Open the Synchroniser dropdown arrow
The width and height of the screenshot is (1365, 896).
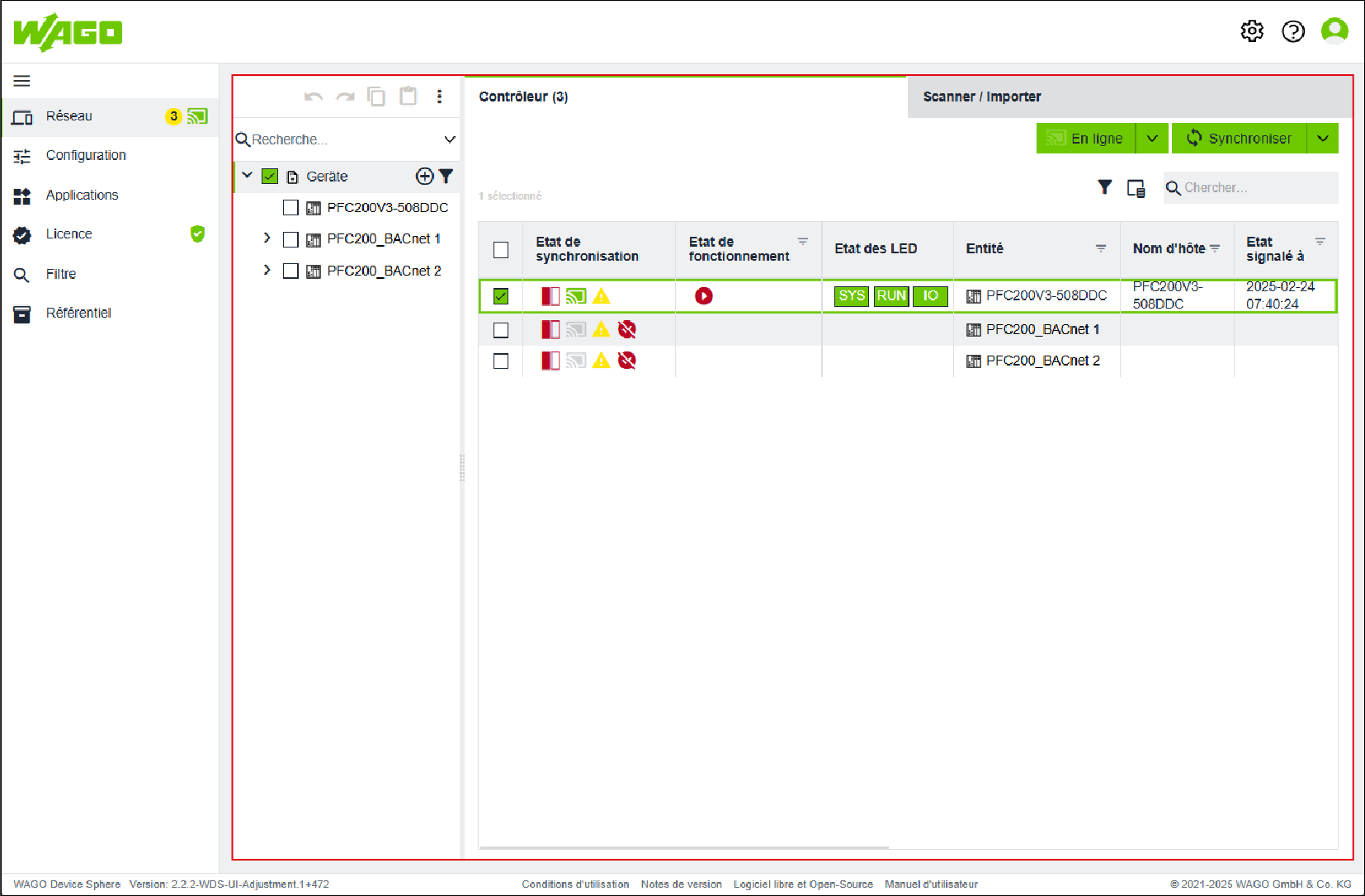(x=1323, y=139)
